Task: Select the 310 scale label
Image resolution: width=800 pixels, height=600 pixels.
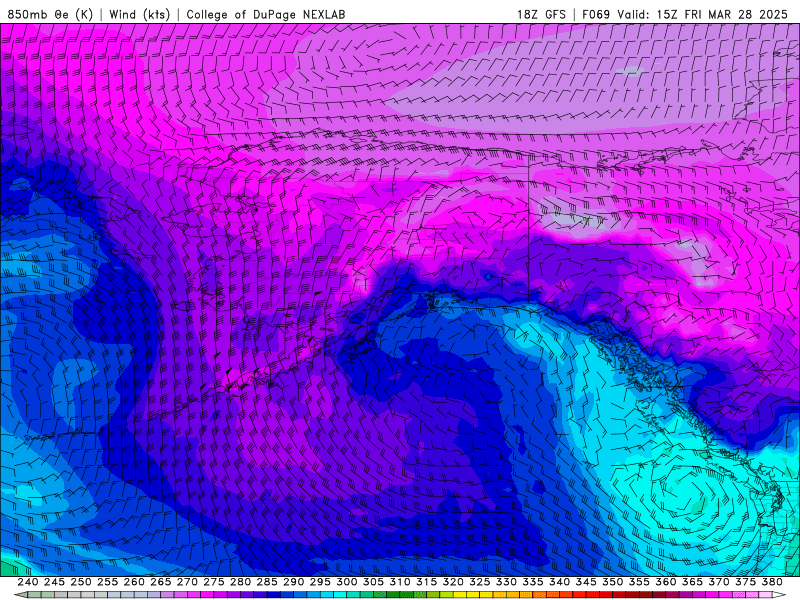Action: pos(400,582)
